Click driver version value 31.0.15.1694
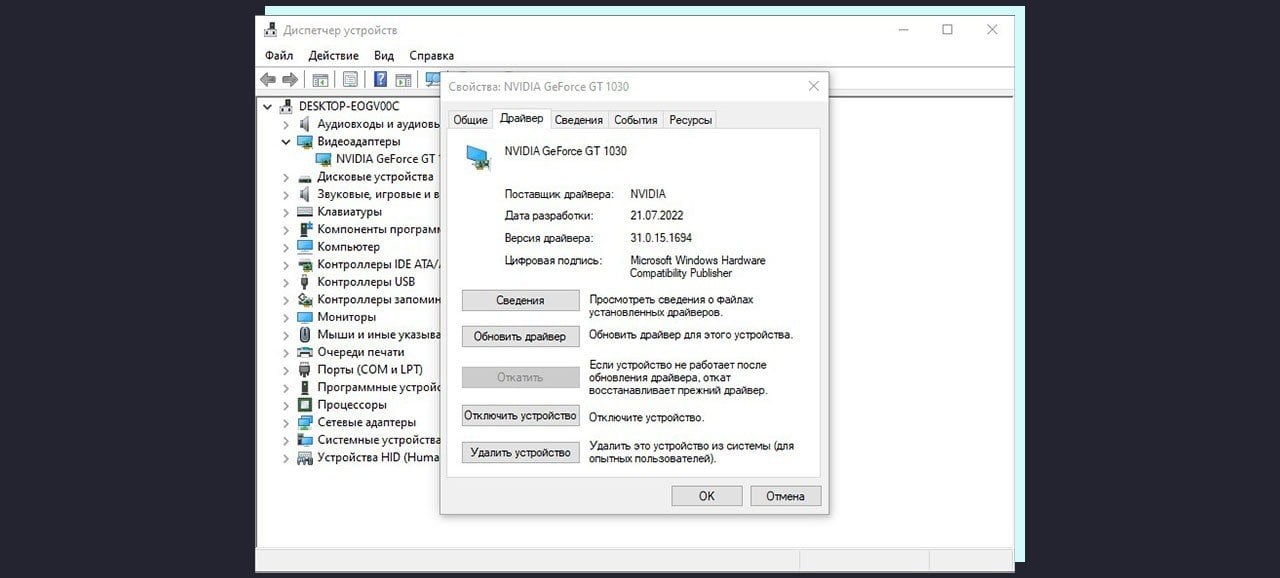Screen dimensions: 1280x578 [x=660, y=238]
